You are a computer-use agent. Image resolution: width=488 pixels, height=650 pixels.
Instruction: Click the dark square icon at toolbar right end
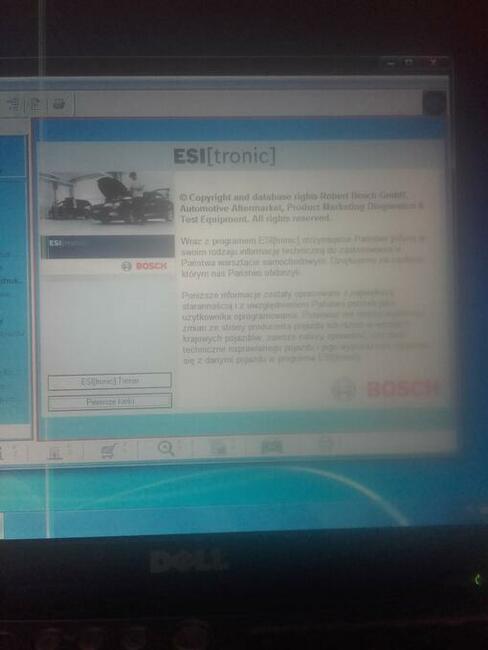[x=435, y=102]
